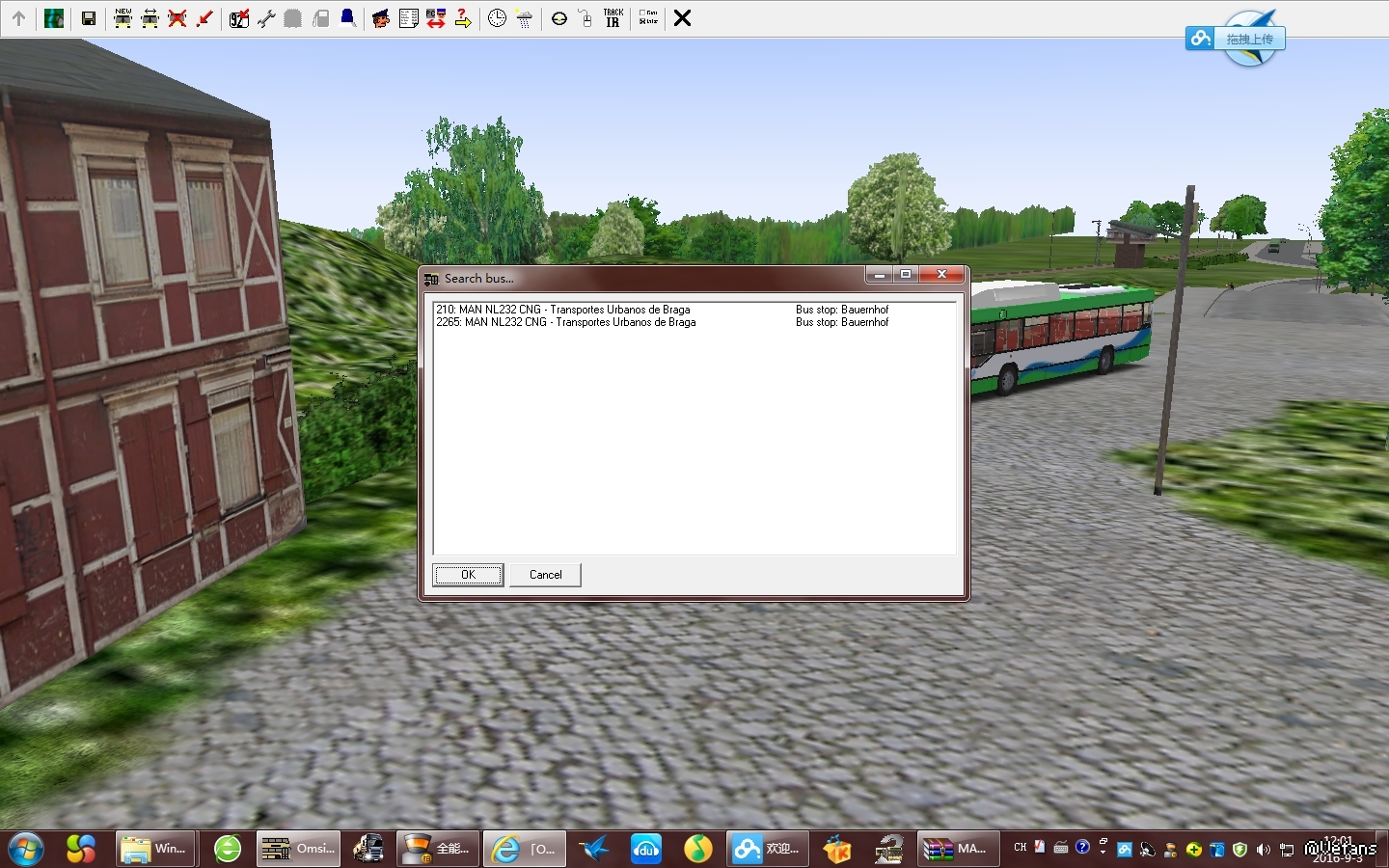
Task: Click the mouse control icon
Action: pyautogui.click(x=586, y=18)
